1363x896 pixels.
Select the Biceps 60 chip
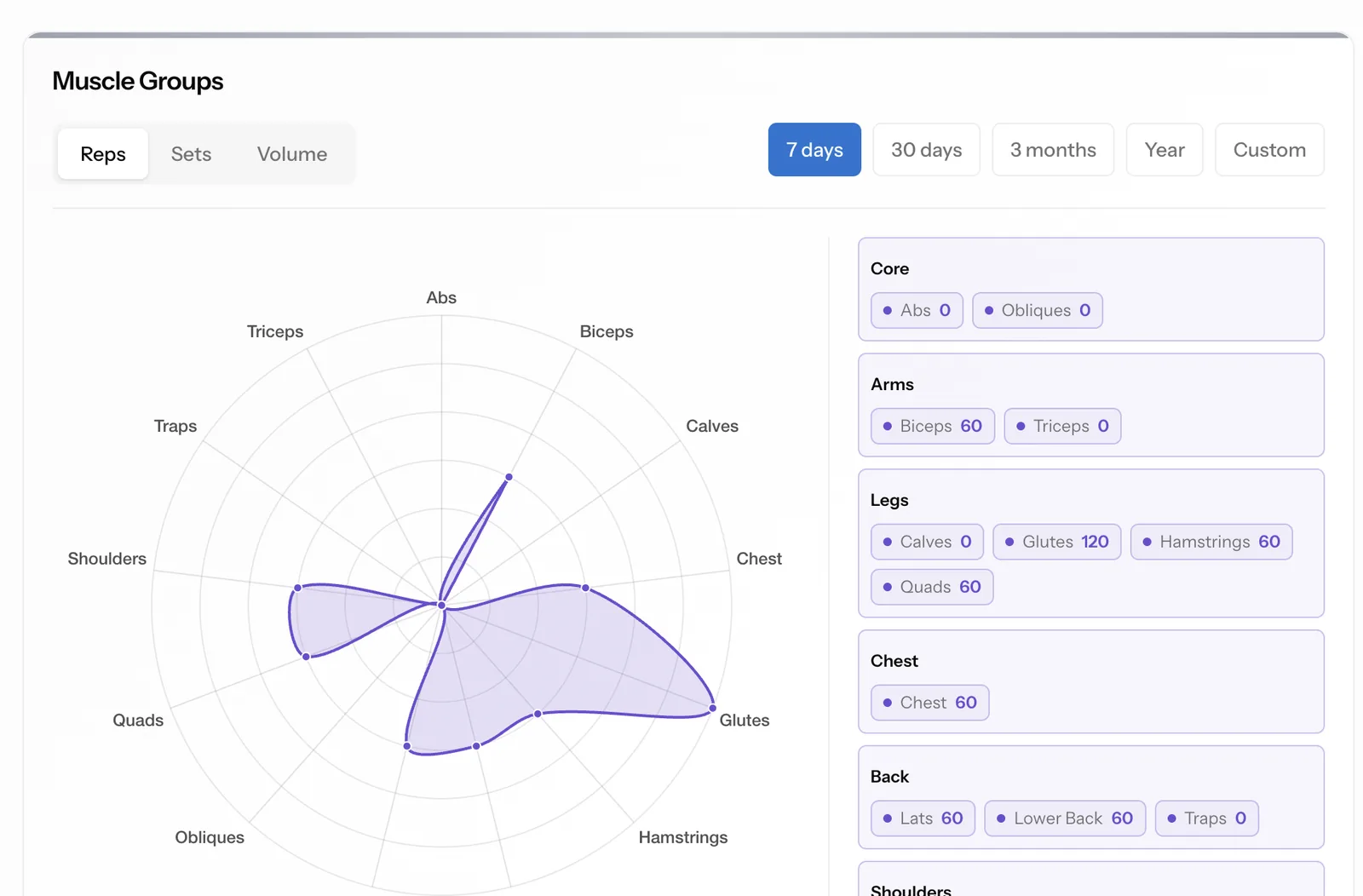point(933,426)
